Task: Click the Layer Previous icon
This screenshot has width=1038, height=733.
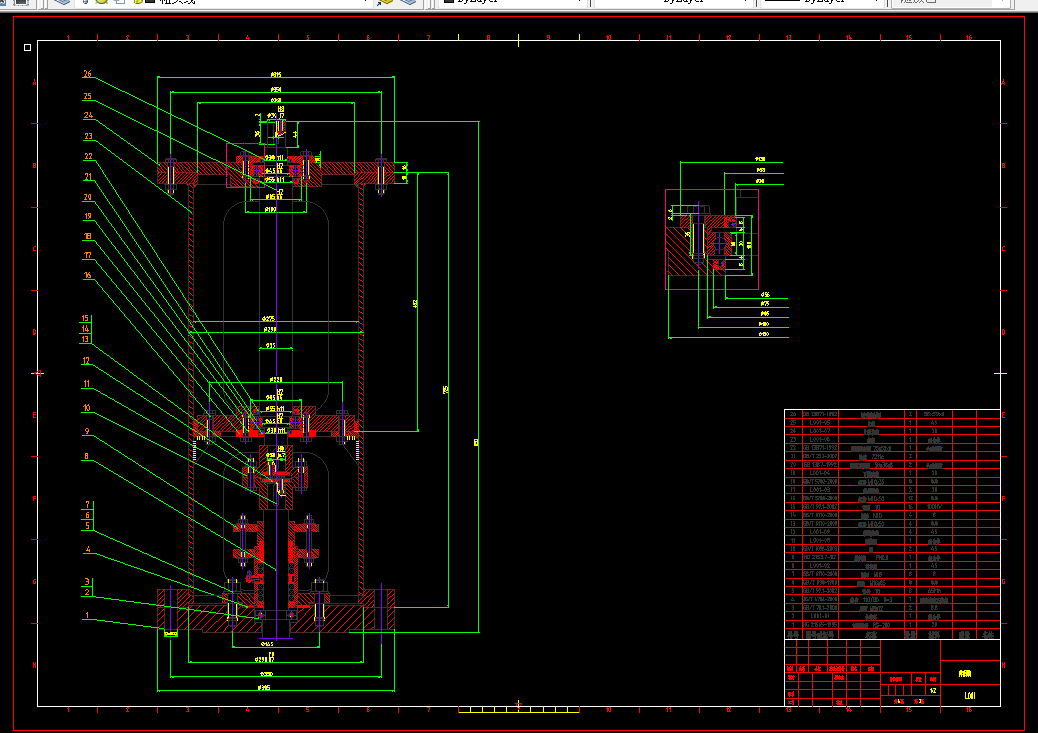Action: click(409, 2)
